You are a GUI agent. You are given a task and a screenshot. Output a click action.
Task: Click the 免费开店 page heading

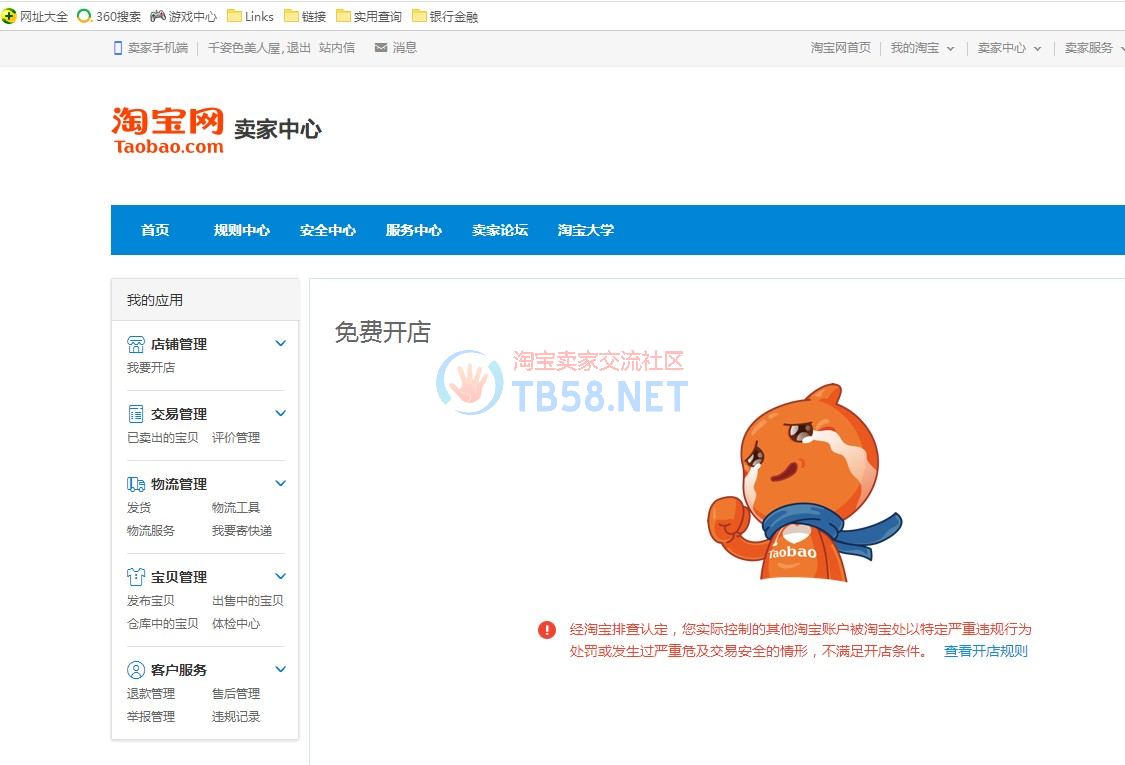click(x=382, y=332)
